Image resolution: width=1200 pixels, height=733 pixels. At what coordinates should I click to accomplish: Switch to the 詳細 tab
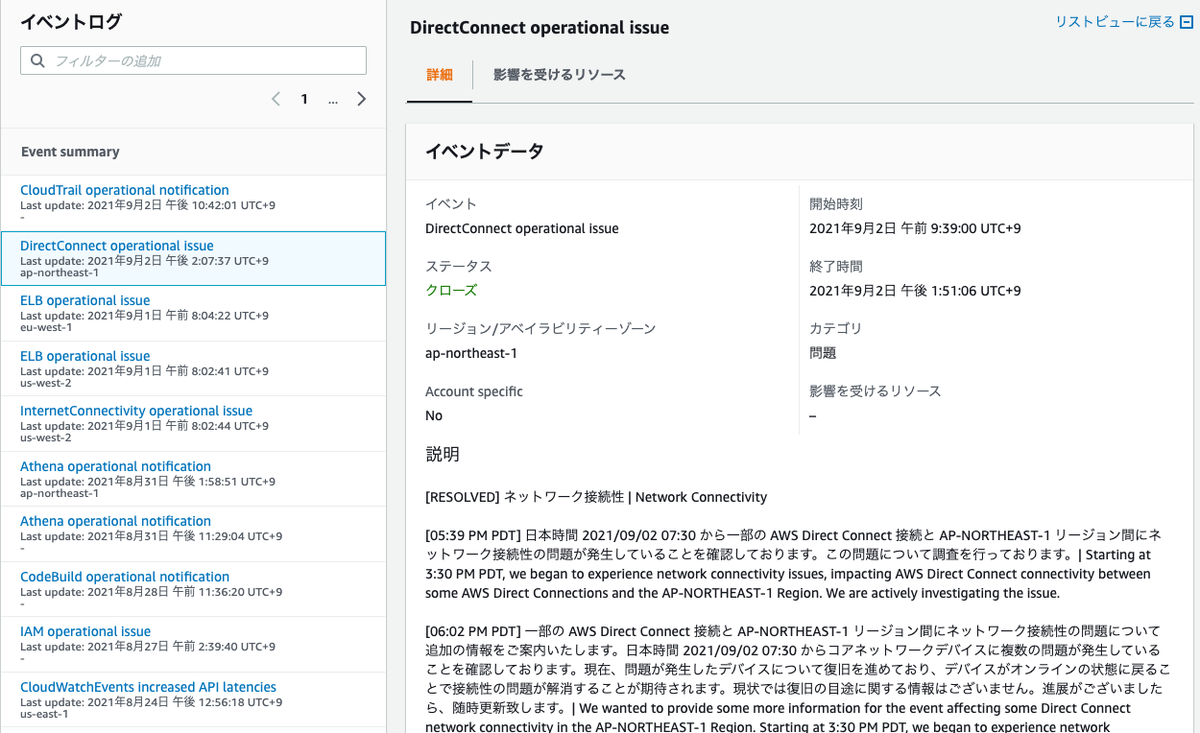click(x=440, y=75)
